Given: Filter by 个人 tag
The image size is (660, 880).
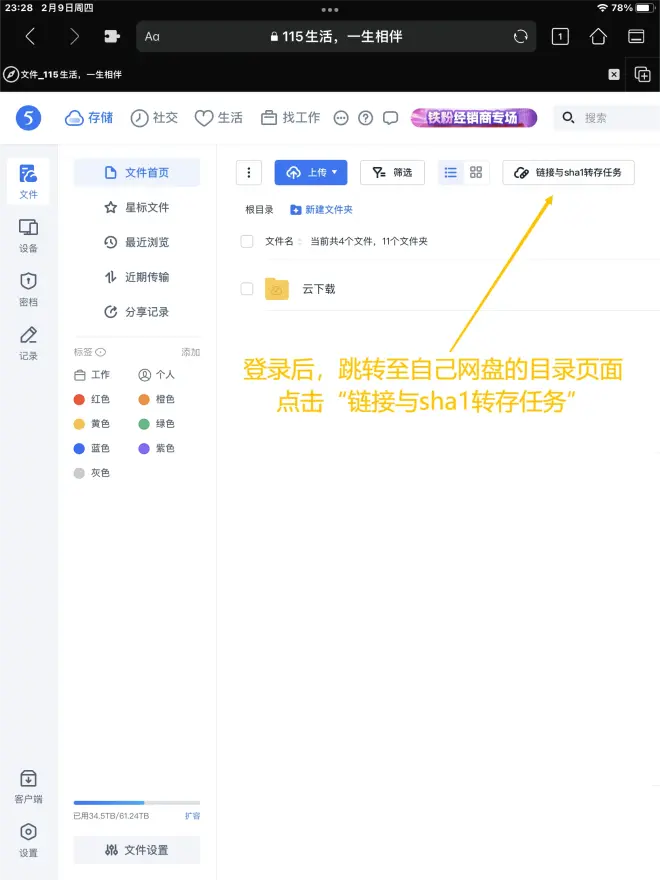Looking at the screenshot, I should [157, 374].
